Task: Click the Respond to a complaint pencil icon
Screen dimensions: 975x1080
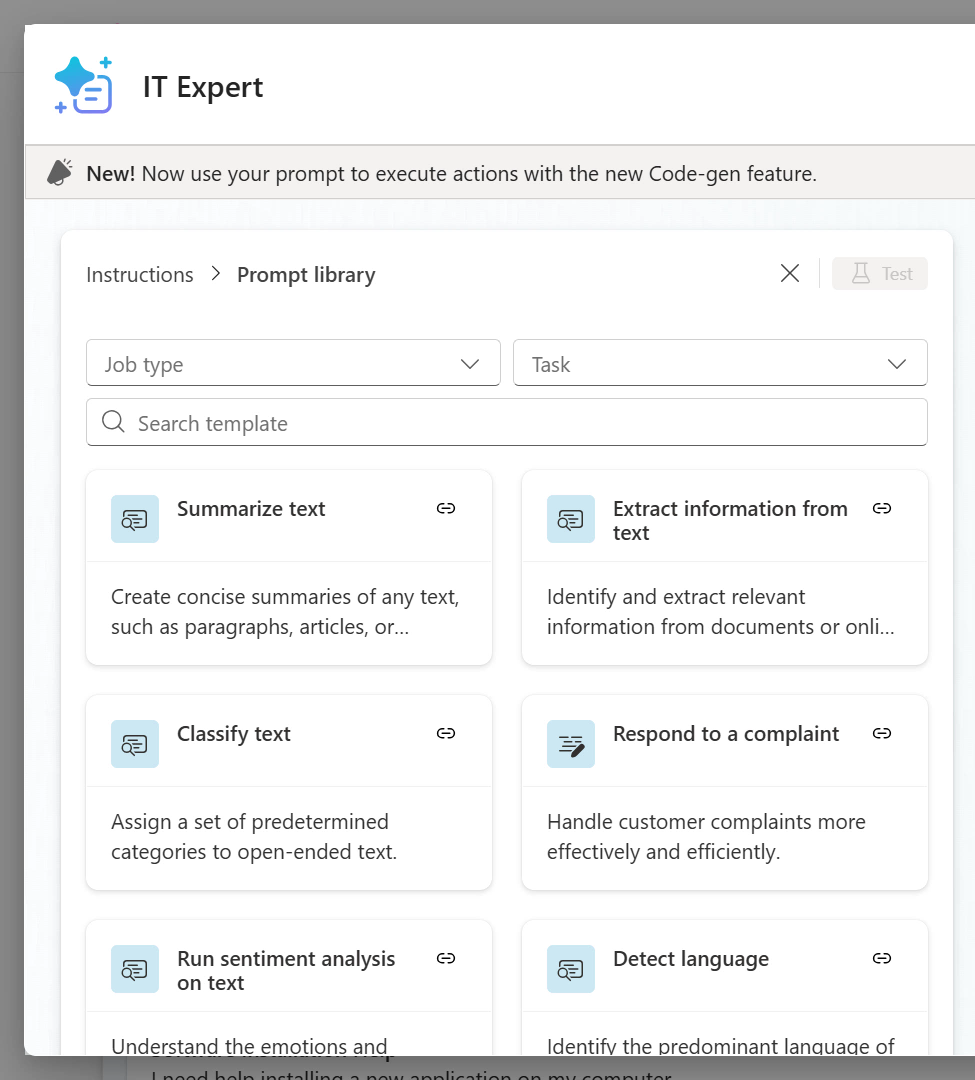Action: click(x=571, y=744)
